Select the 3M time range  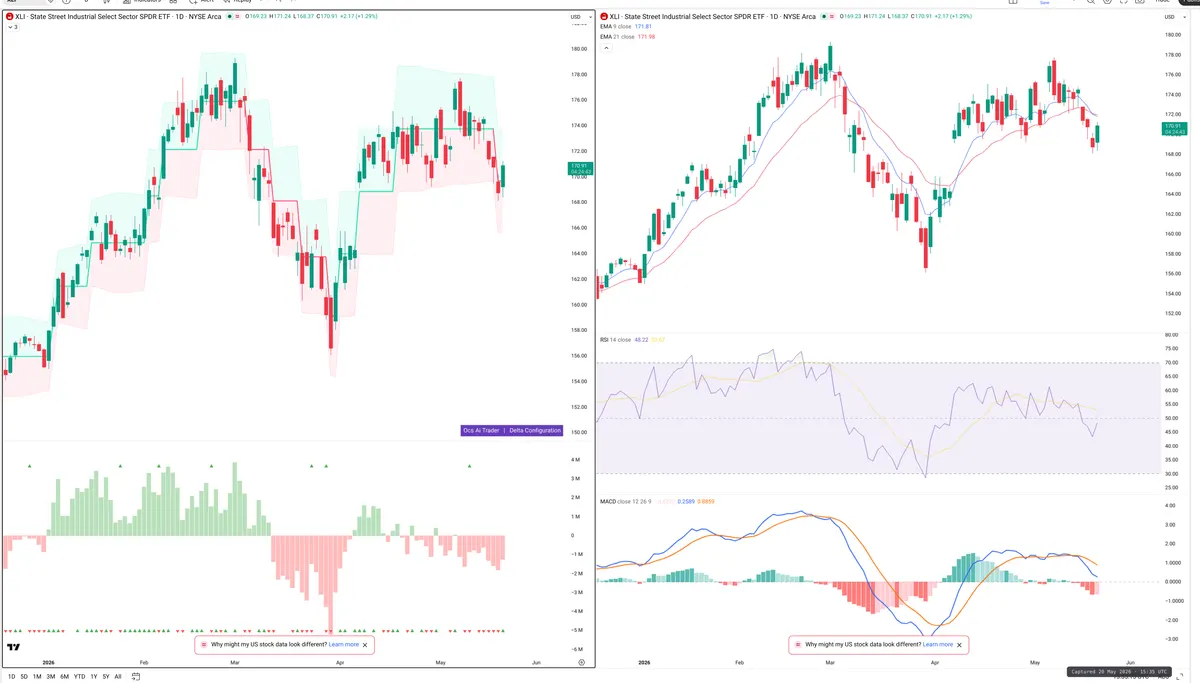(51, 677)
